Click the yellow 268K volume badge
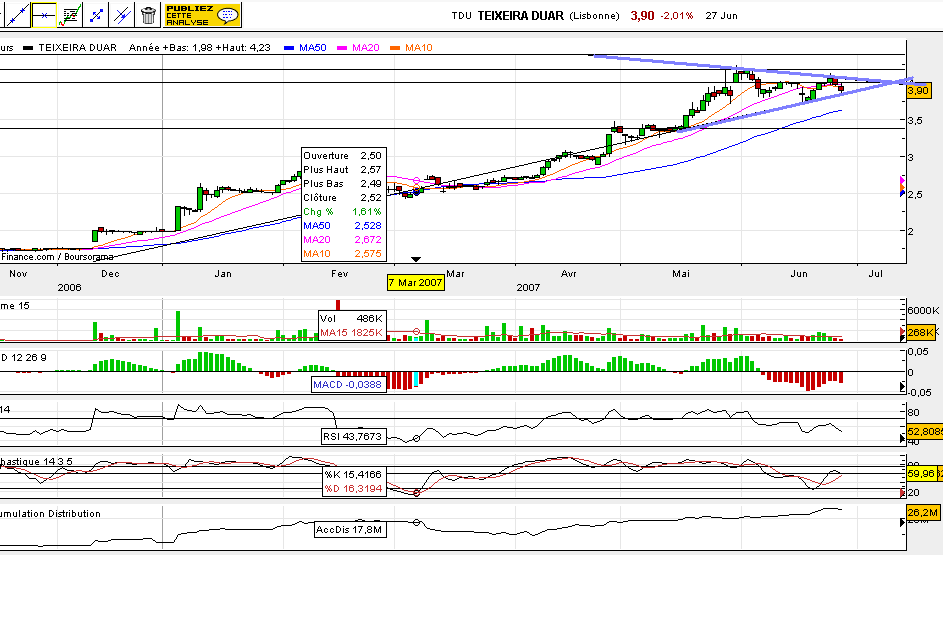 point(919,331)
